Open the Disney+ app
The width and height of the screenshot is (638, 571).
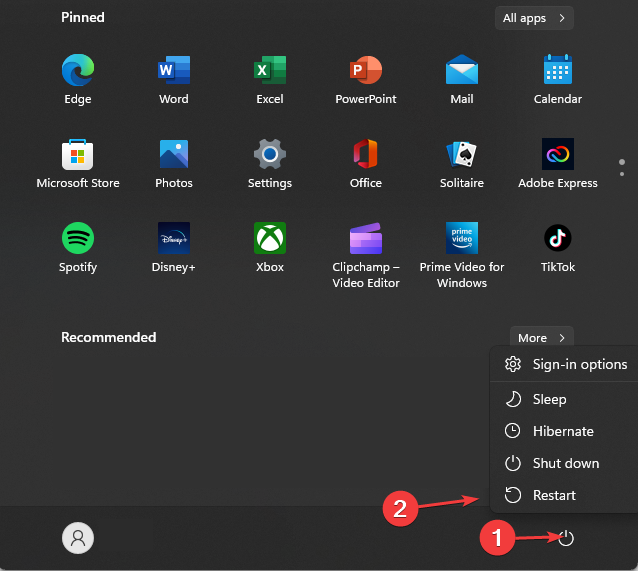point(174,247)
